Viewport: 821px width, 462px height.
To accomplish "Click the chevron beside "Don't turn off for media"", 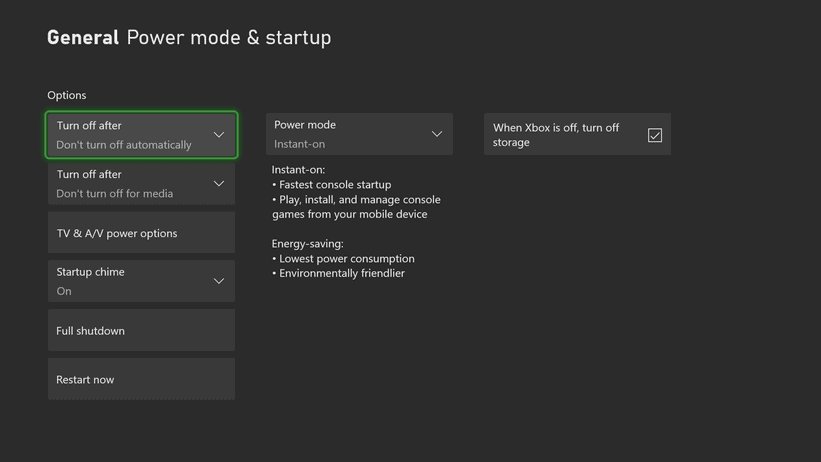I will click(x=218, y=184).
